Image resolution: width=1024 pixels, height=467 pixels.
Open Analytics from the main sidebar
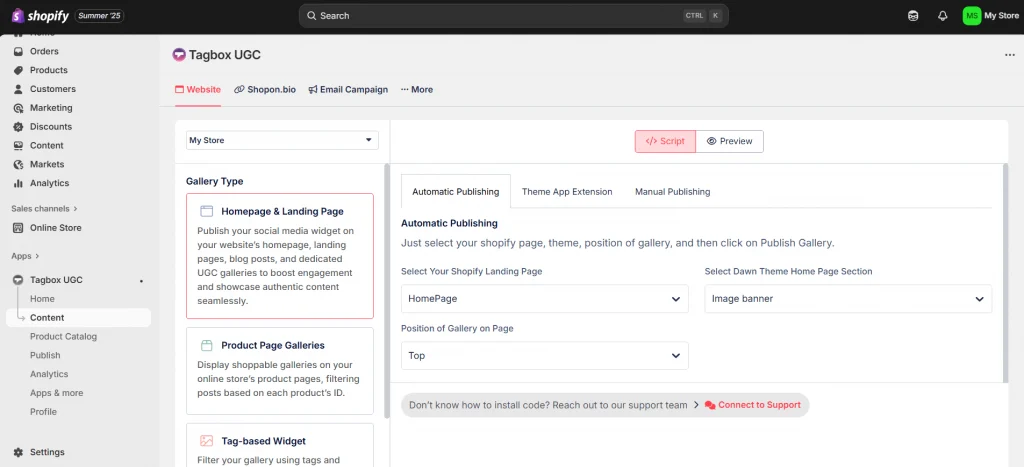coord(49,183)
